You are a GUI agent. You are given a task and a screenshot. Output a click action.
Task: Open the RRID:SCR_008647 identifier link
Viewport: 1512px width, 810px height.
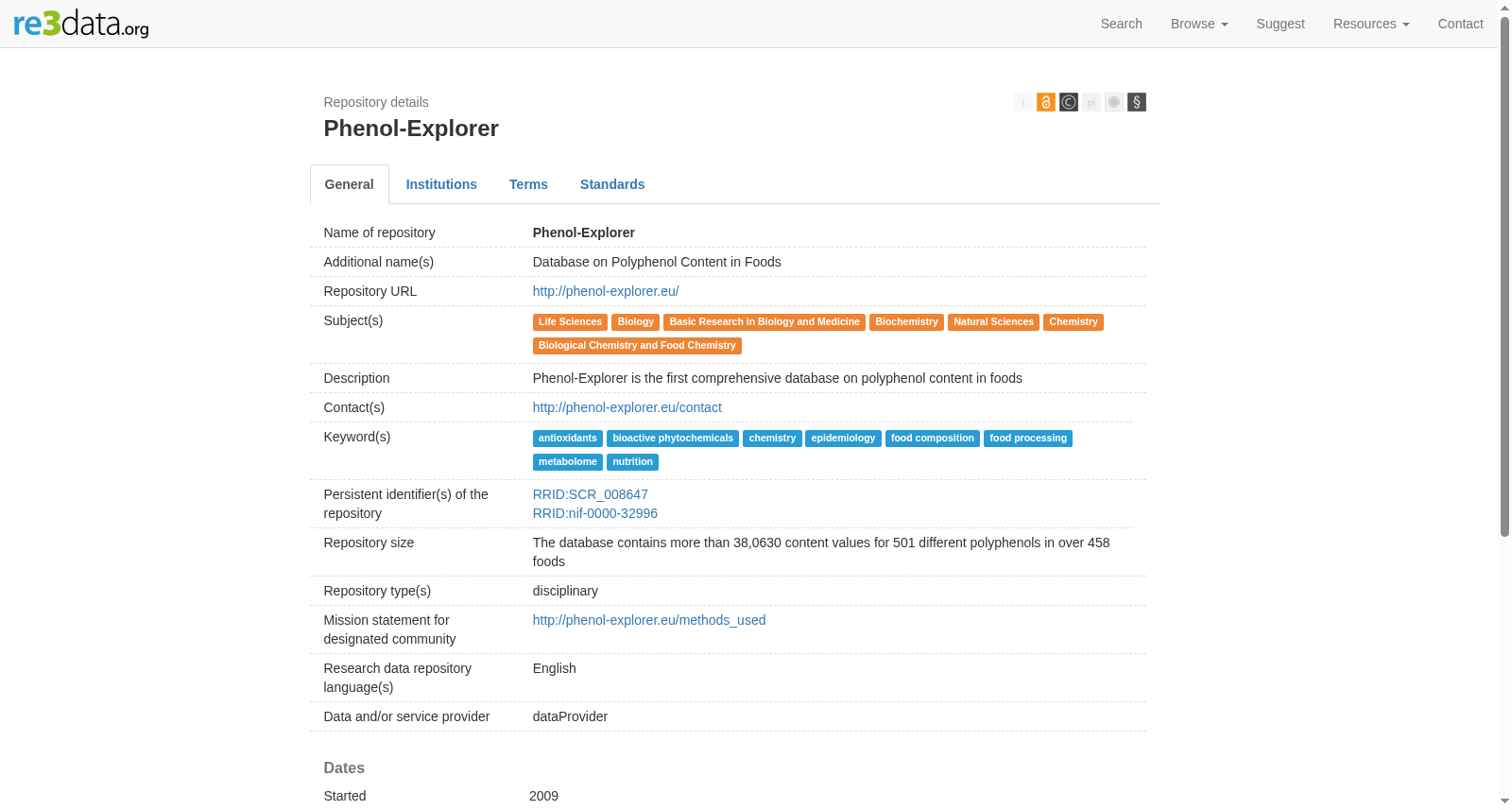click(x=591, y=494)
